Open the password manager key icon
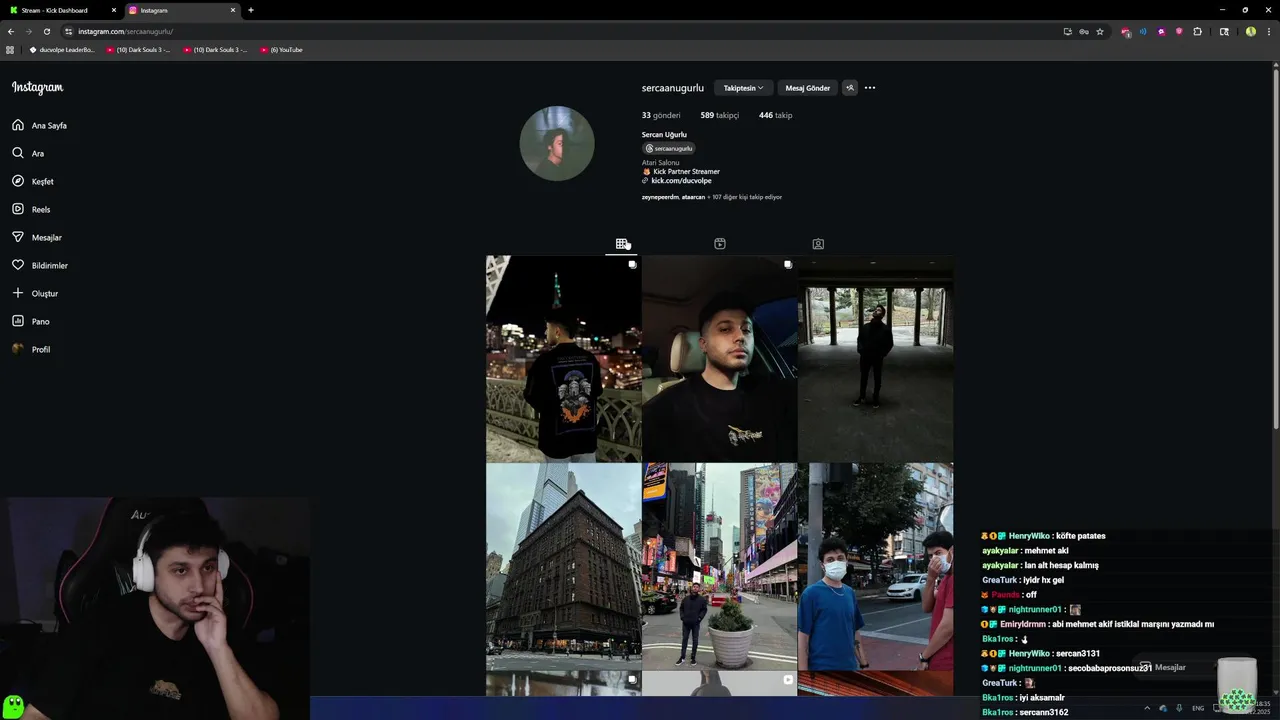This screenshot has width=1280, height=720. [1084, 31]
